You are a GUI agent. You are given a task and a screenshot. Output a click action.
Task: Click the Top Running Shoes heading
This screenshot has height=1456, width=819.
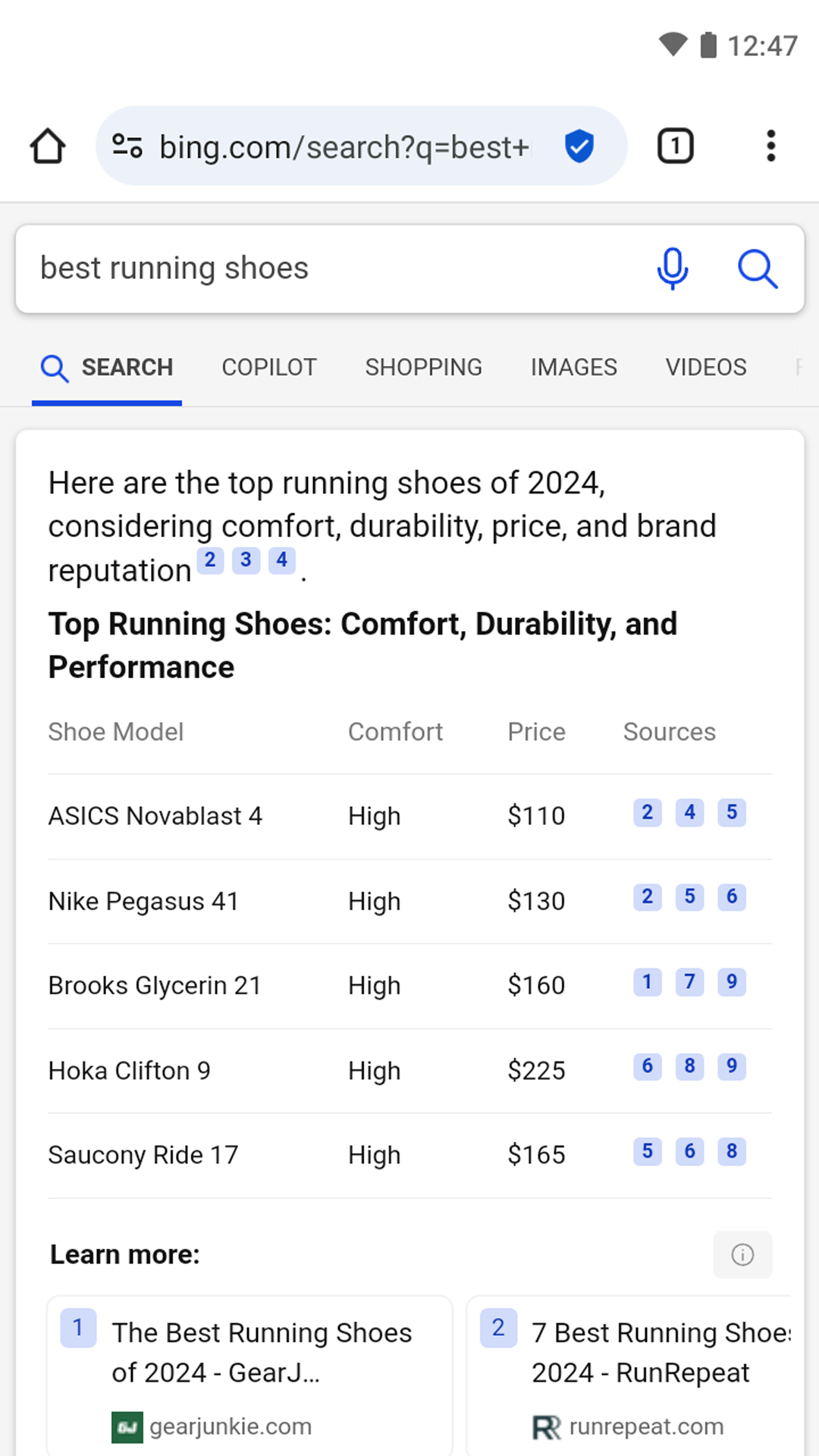click(x=362, y=645)
